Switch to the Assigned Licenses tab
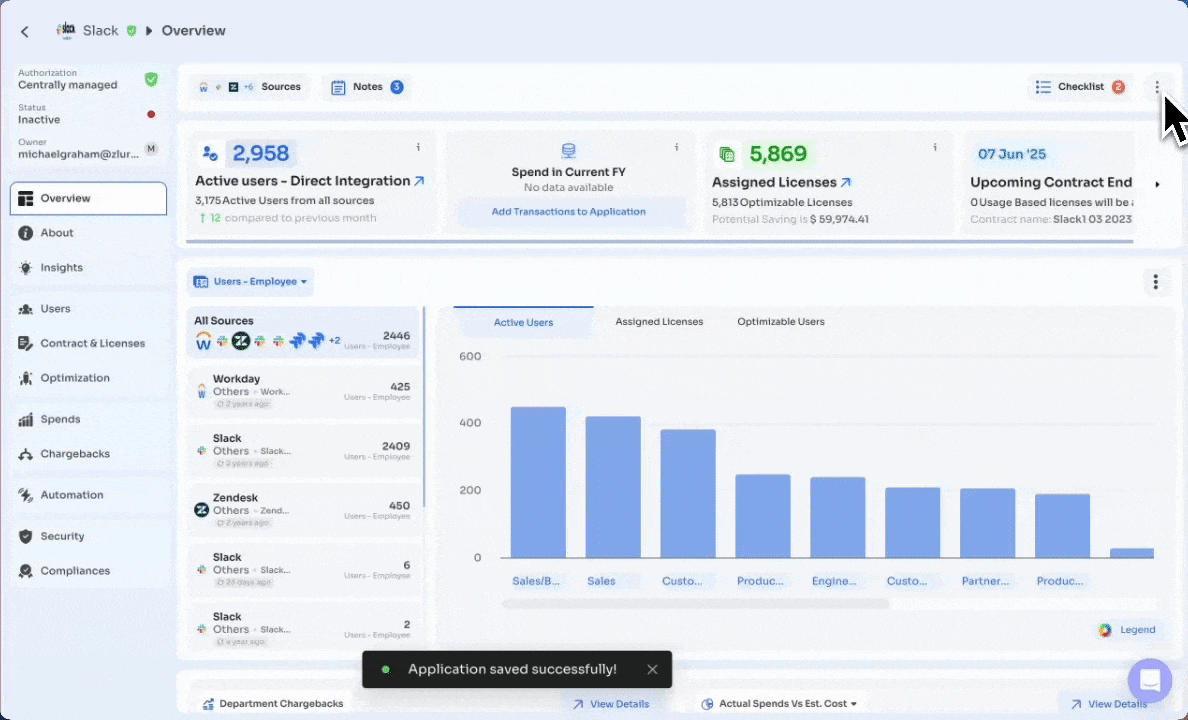1188x720 pixels. (x=659, y=322)
